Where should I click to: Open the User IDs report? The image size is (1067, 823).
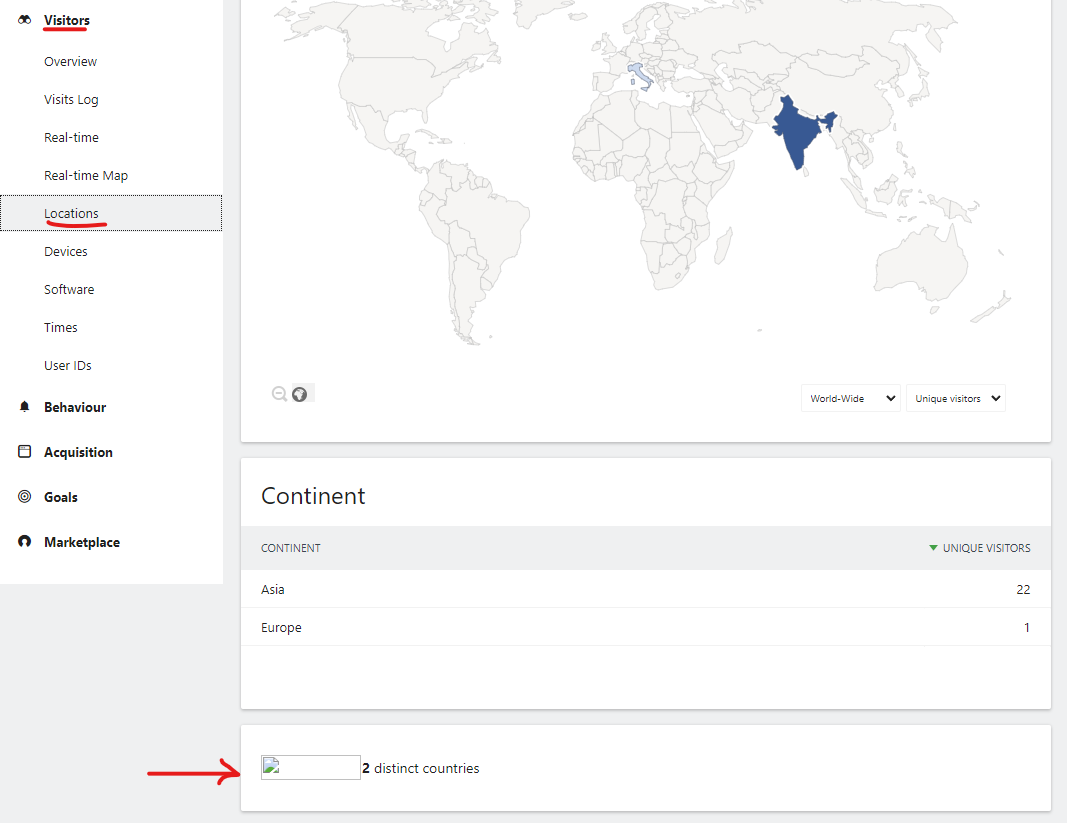coord(67,366)
